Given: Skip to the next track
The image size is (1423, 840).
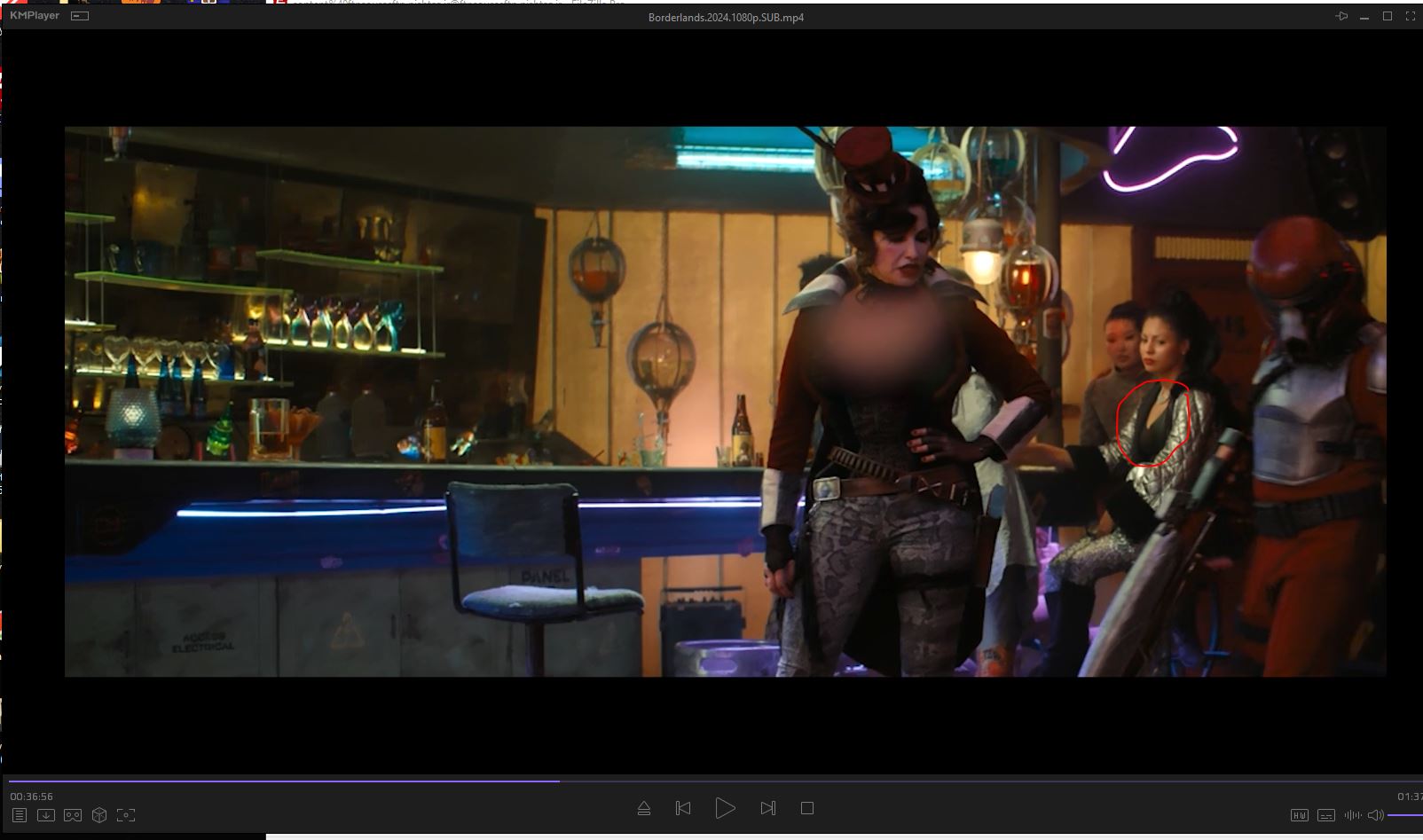Looking at the screenshot, I should pos(768,808).
